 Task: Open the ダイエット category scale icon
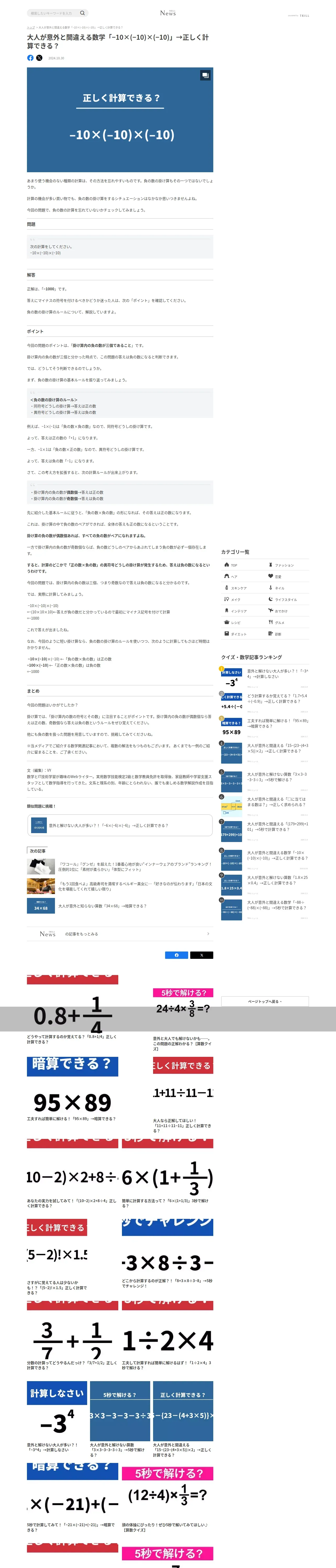pos(227,634)
